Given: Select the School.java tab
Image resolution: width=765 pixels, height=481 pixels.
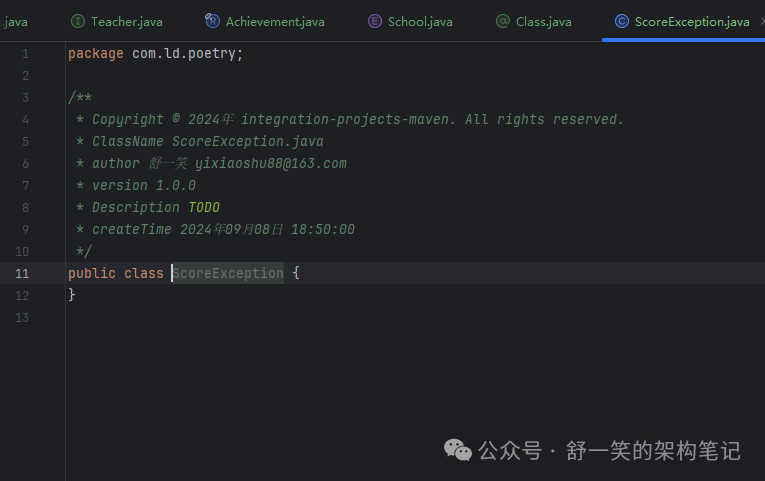Looking at the screenshot, I should coord(419,21).
